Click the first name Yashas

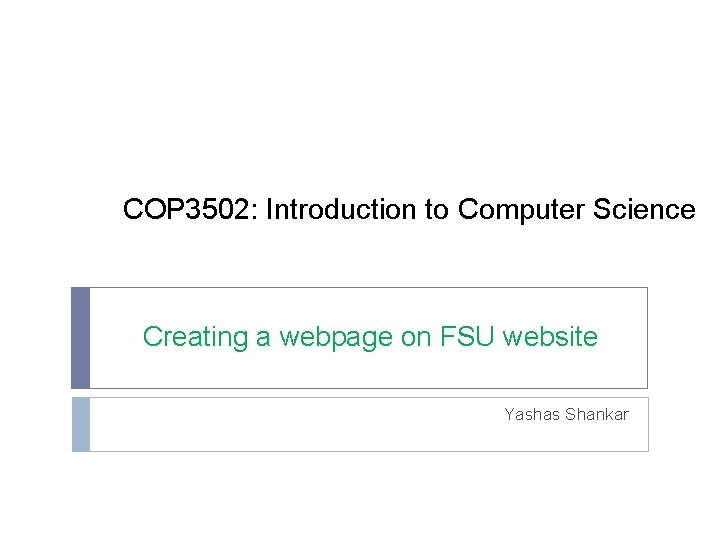tap(531, 414)
